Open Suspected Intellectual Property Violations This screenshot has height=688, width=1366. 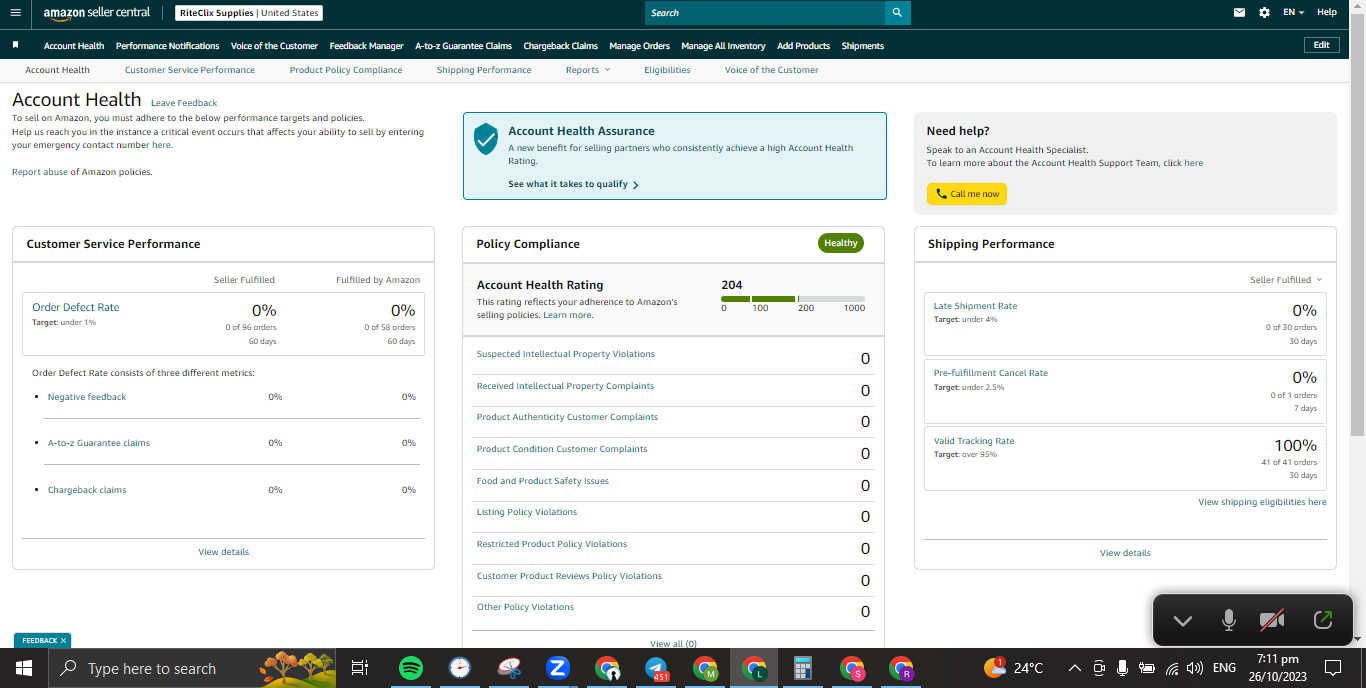pos(566,354)
